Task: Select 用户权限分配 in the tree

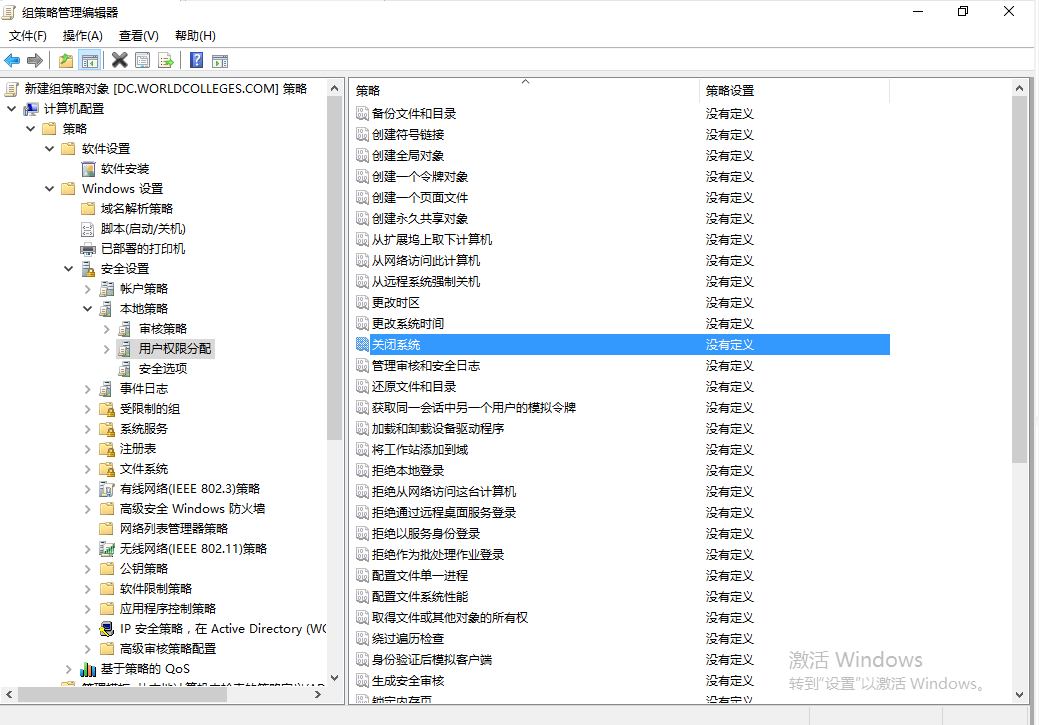Action: 175,349
